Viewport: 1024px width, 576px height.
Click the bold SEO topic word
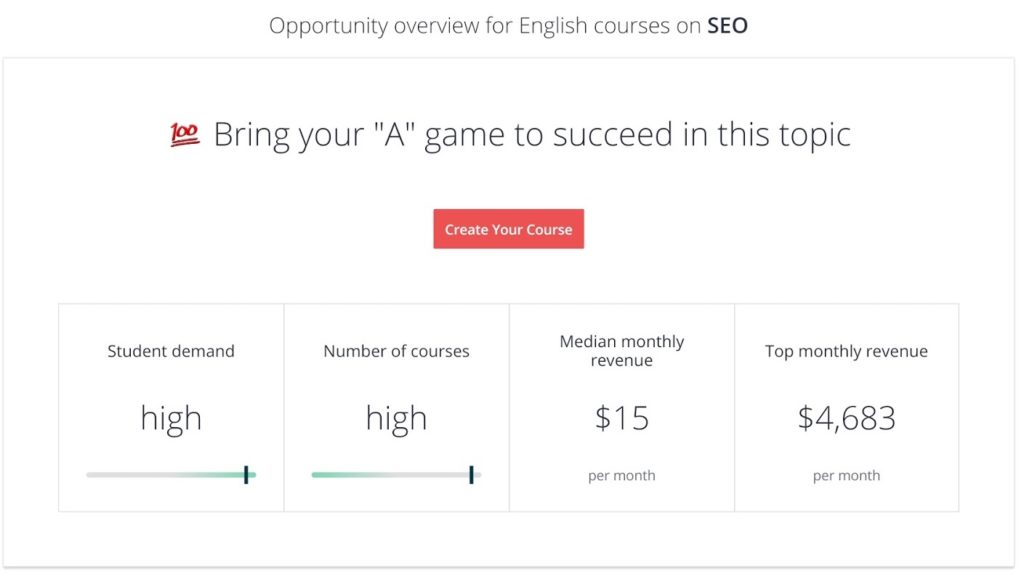point(728,25)
